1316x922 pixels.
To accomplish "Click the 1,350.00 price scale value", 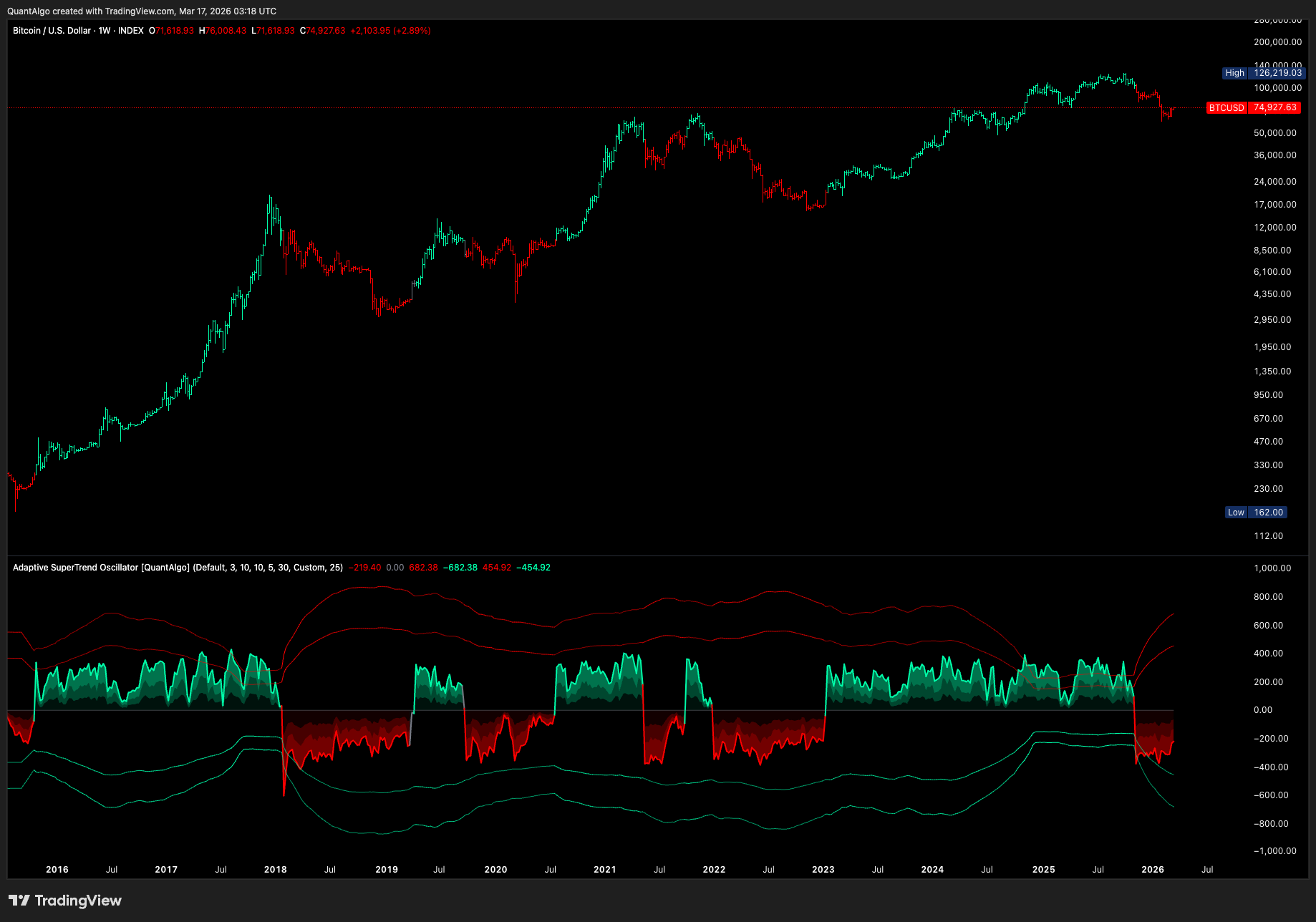I will [1273, 372].
